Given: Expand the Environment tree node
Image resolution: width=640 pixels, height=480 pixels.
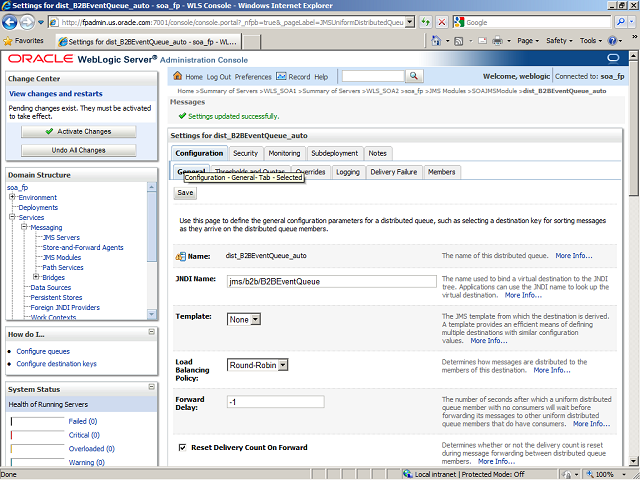Looking at the screenshot, I should coord(12,198).
